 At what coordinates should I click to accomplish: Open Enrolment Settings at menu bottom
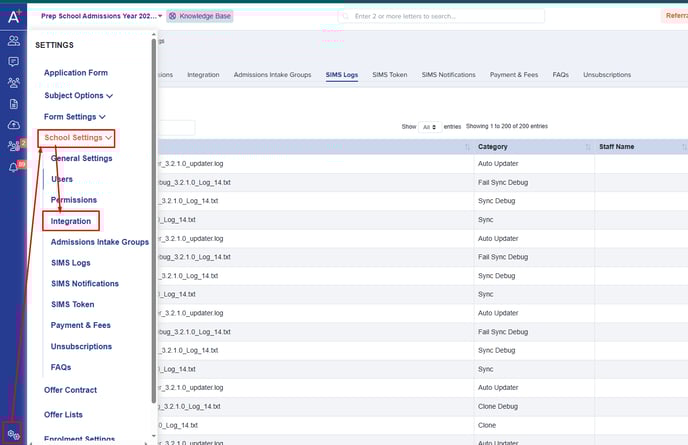pyautogui.click(x=79, y=439)
